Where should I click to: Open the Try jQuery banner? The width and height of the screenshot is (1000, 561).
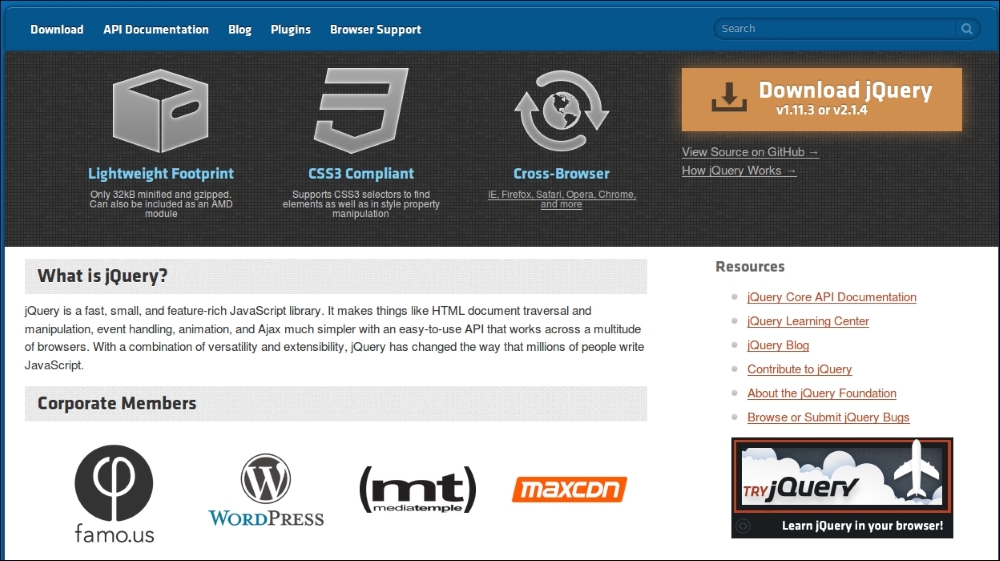842,488
